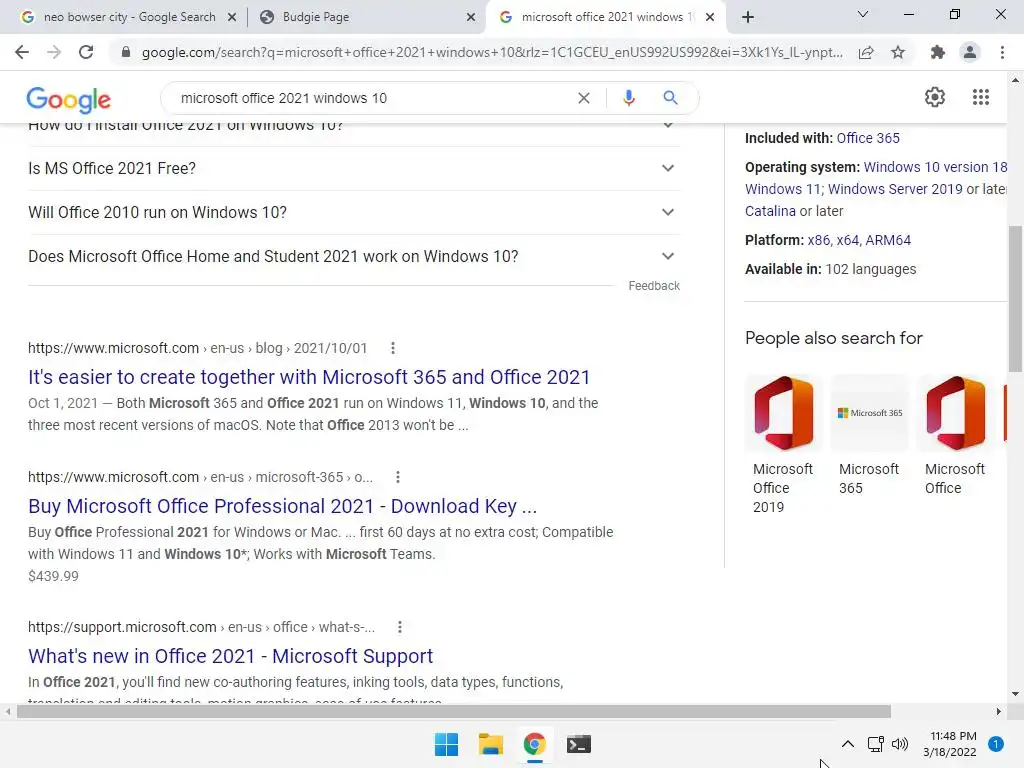This screenshot has height=768, width=1024.
Task: Submit search with magnifier icon
Action: pos(670,98)
